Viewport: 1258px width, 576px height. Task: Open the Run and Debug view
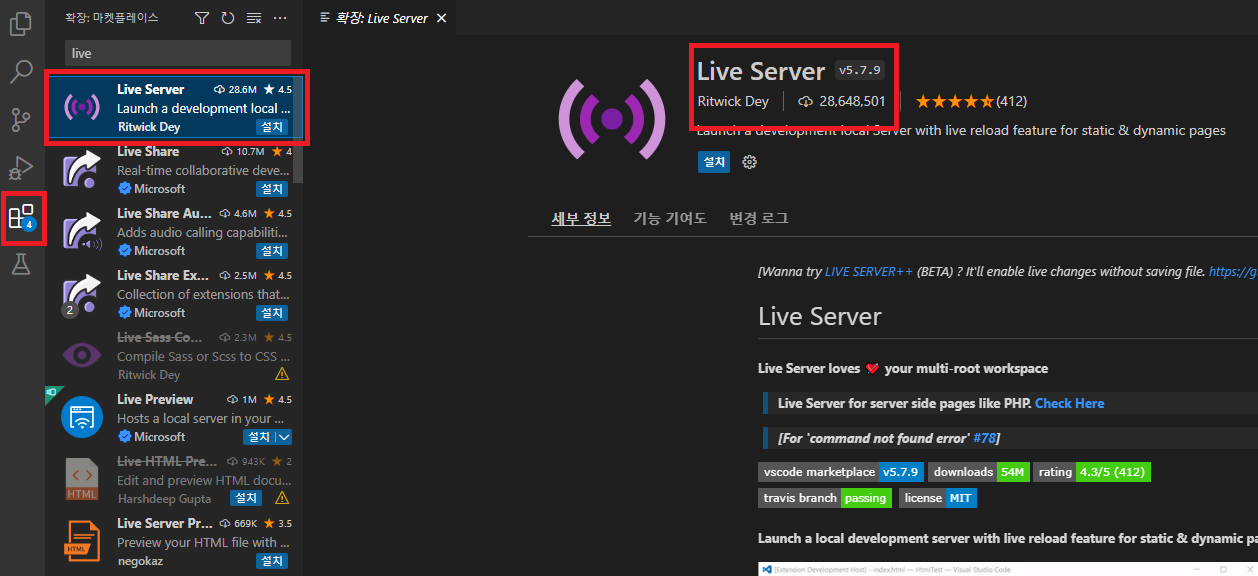pos(21,168)
